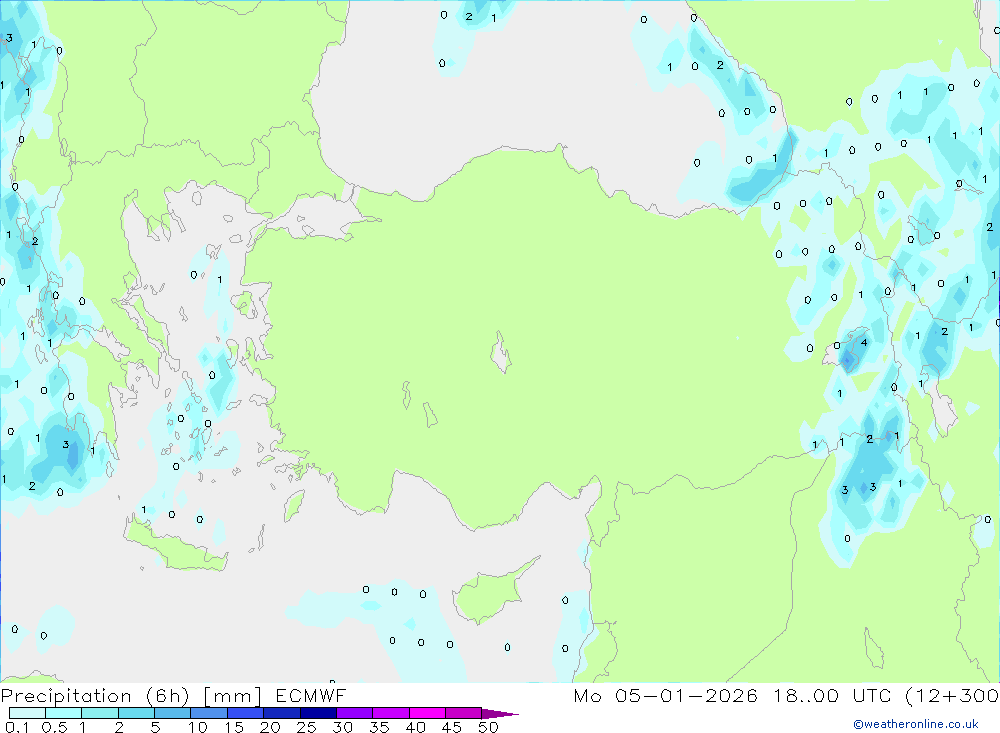The image size is (1000, 733).
Task: Click the 25–30 mm navy legend swatch
Action: pos(318,713)
